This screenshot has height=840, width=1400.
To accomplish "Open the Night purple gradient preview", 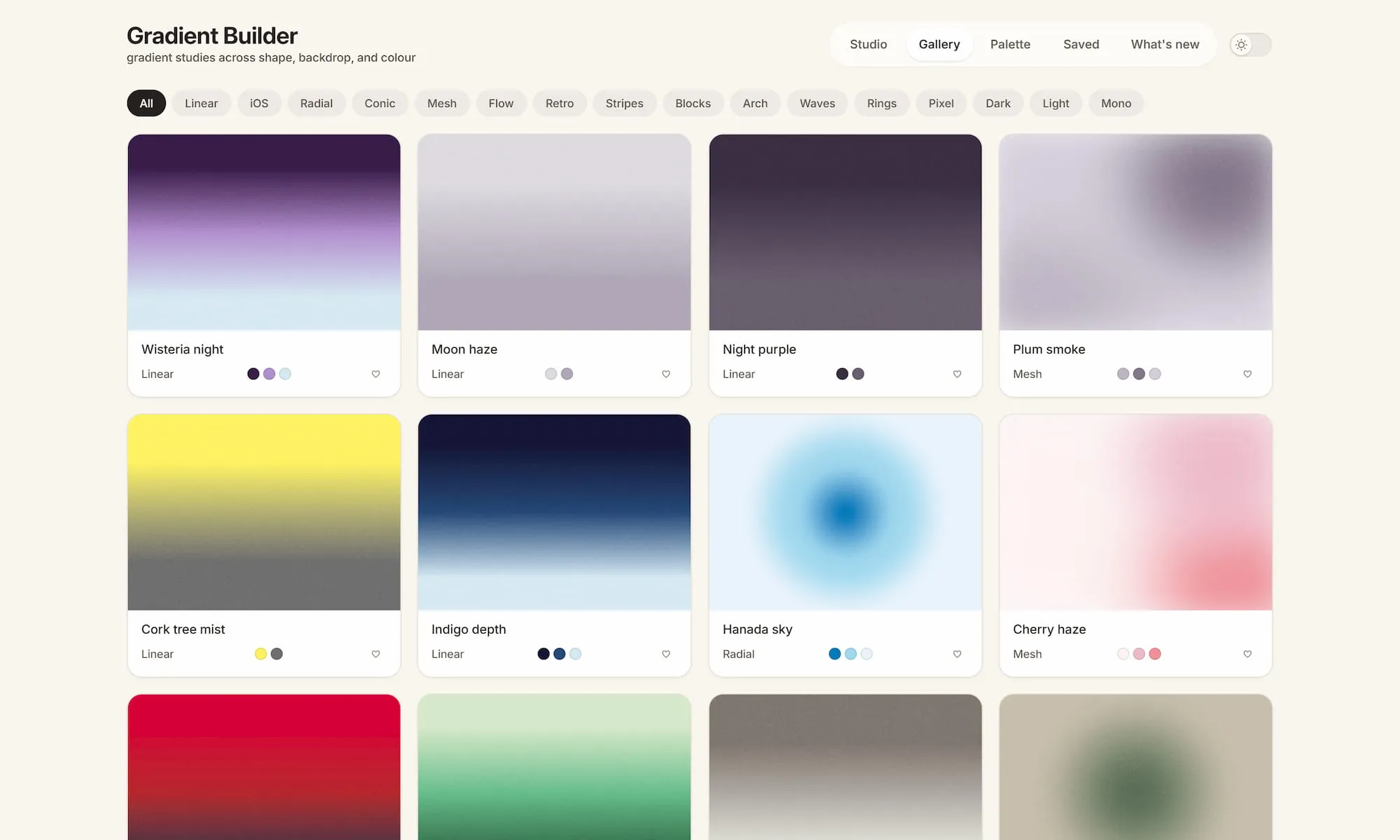I will (x=846, y=232).
